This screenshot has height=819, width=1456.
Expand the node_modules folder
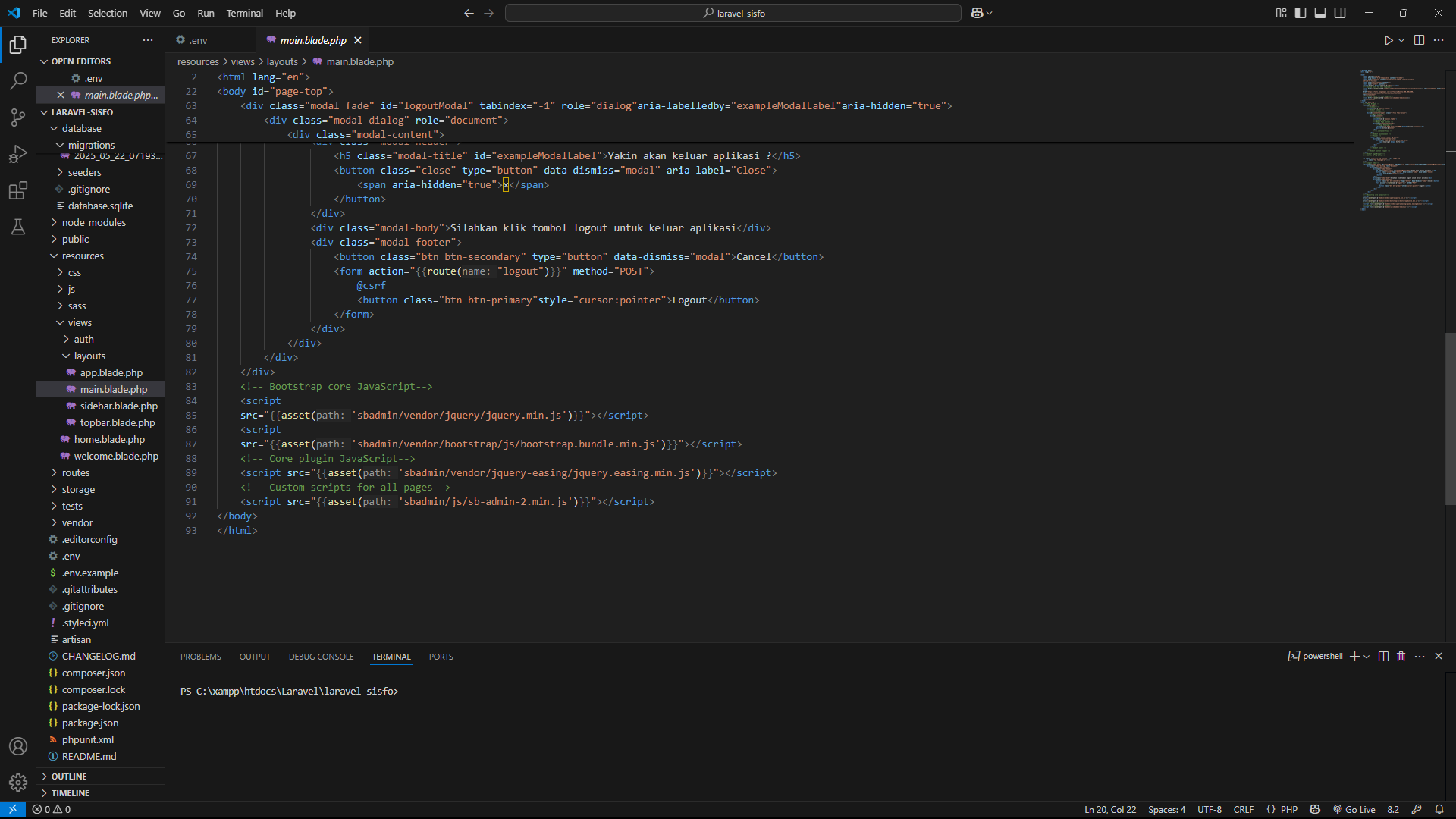[94, 222]
